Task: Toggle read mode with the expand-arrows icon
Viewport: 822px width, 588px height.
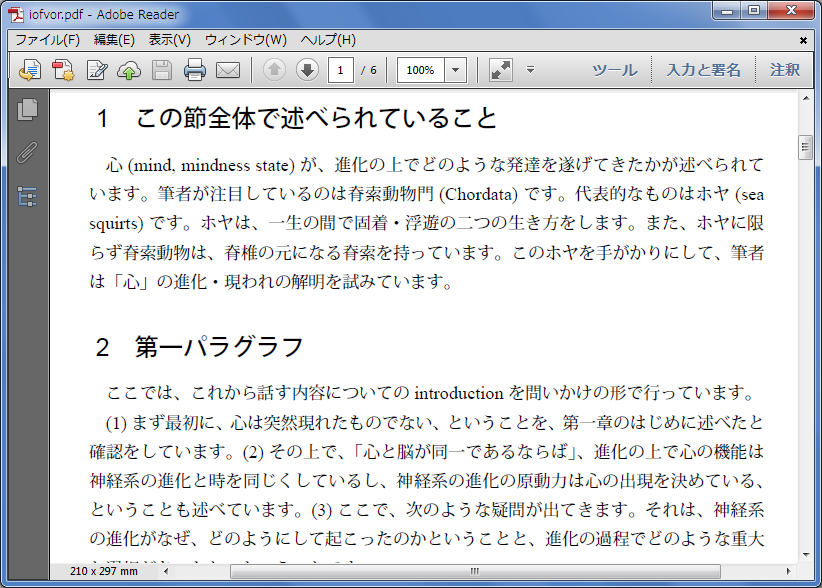Action: point(501,70)
